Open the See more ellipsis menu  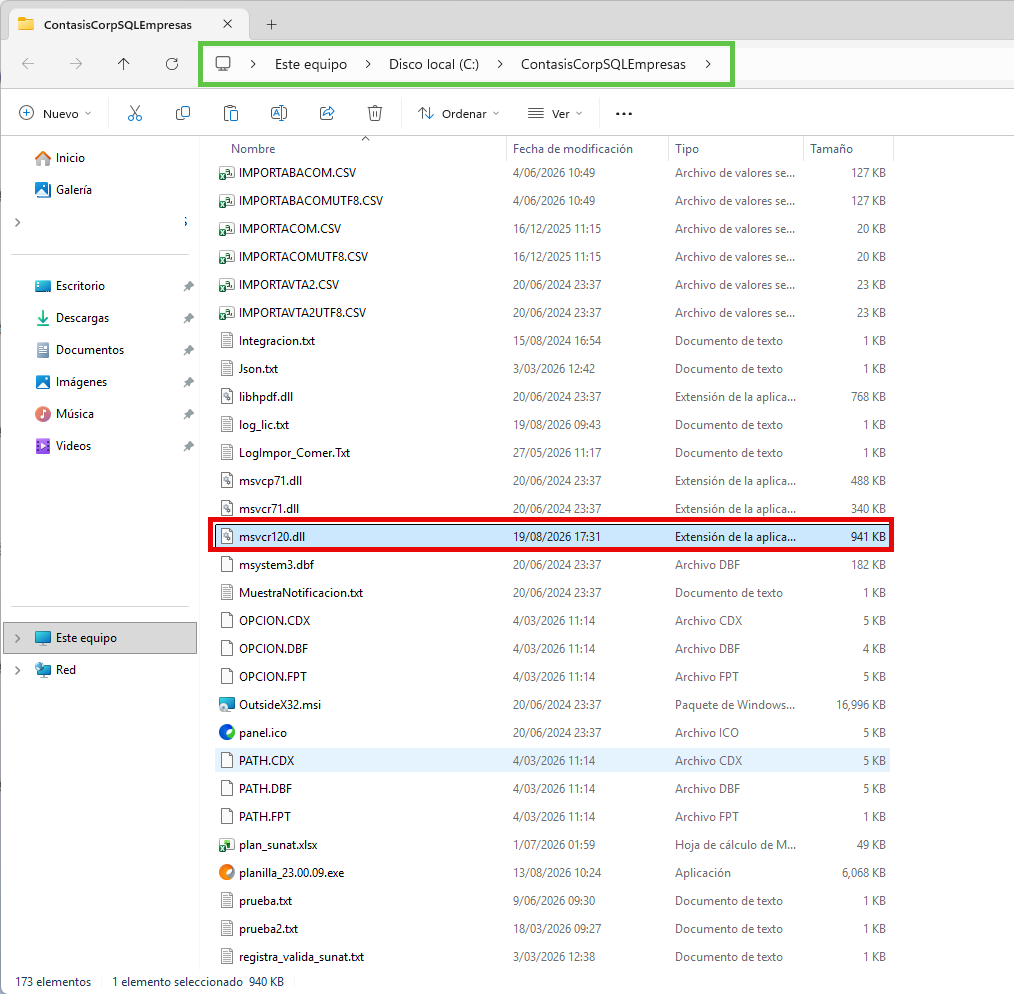pyautogui.click(x=623, y=114)
